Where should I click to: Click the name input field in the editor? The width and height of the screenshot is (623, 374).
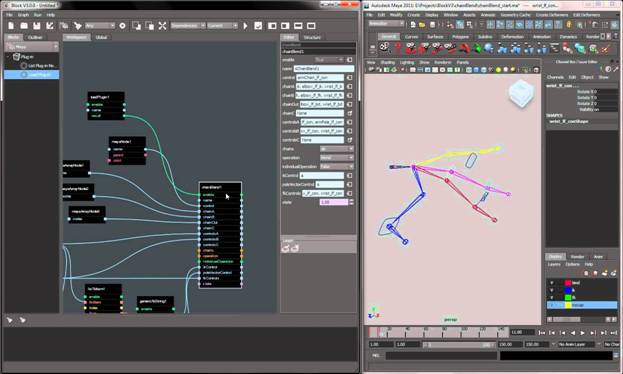click(x=323, y=69)
